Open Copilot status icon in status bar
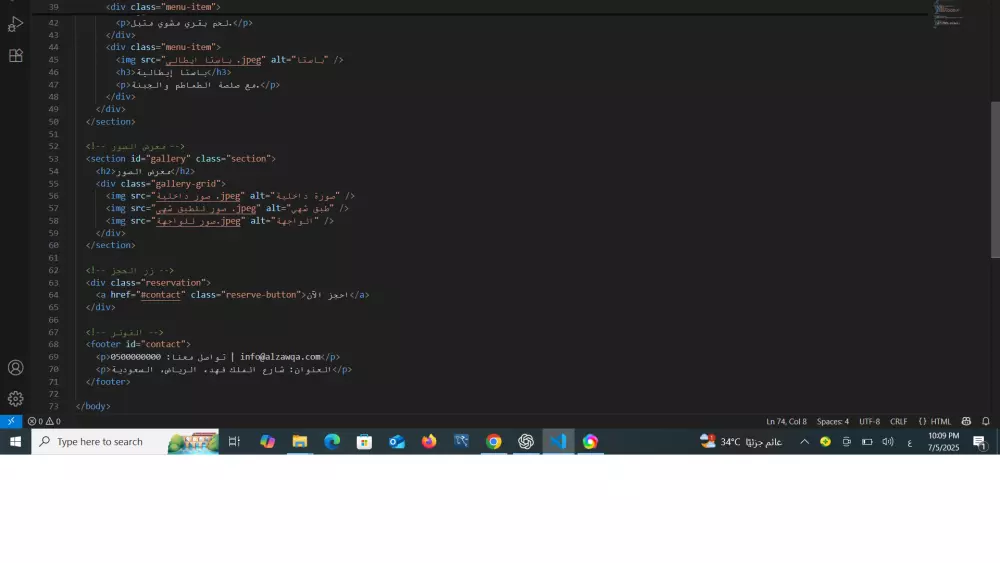This screenshot has height=563, width=1000. tap(966, 421)
